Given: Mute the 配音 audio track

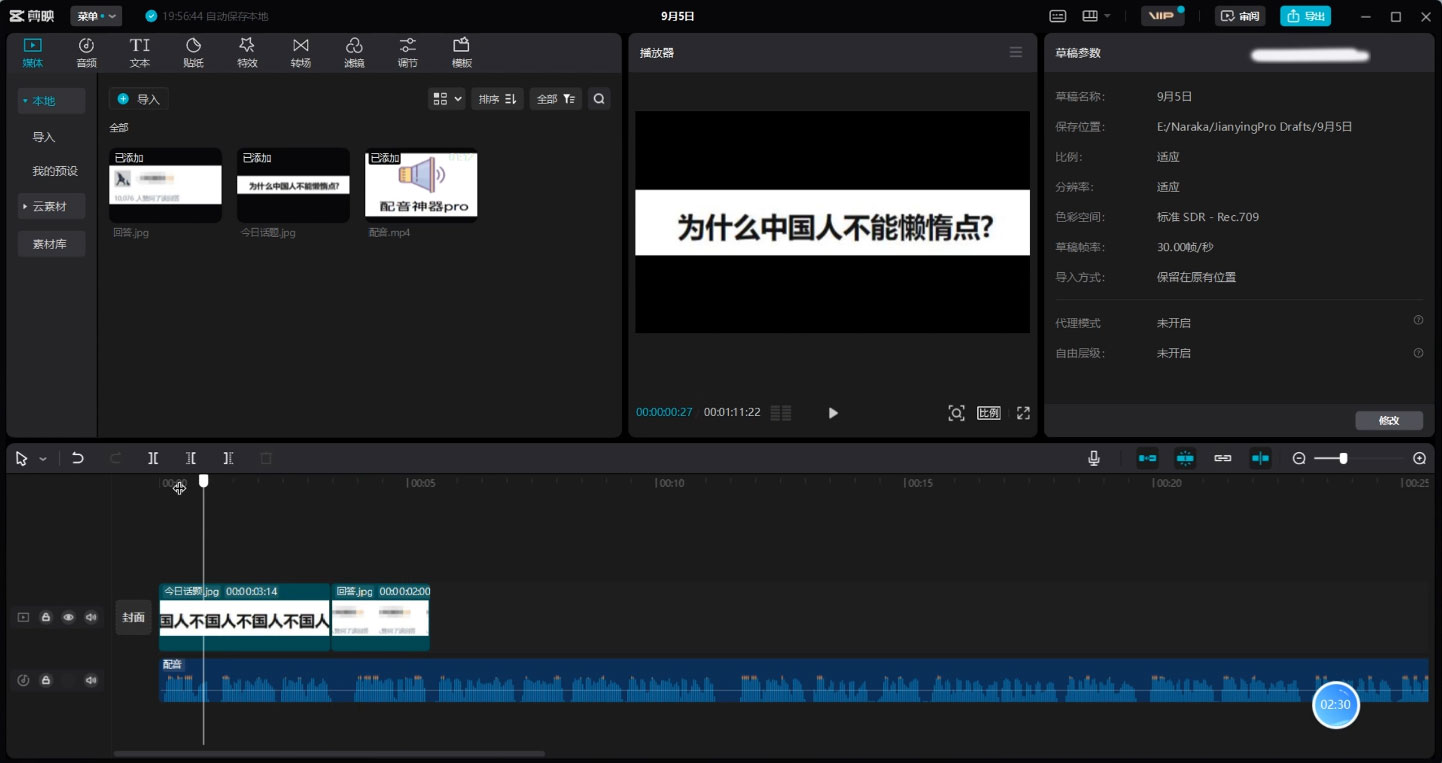Looking at the screenshot, I should pos(91,680).
